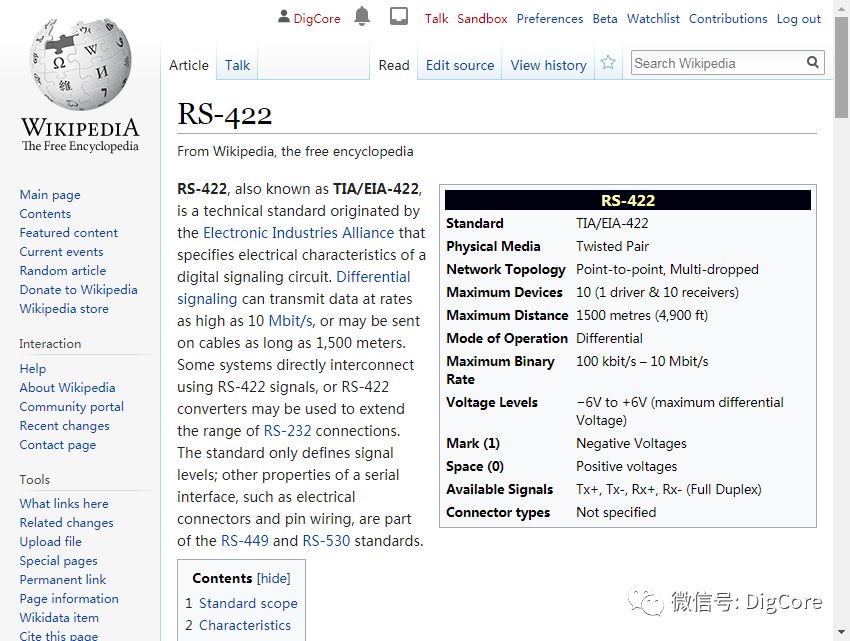Image resolution: width=850 pixels, height=641 pixels.
Task: Select the Edit source tab
Action: [460, 65]
